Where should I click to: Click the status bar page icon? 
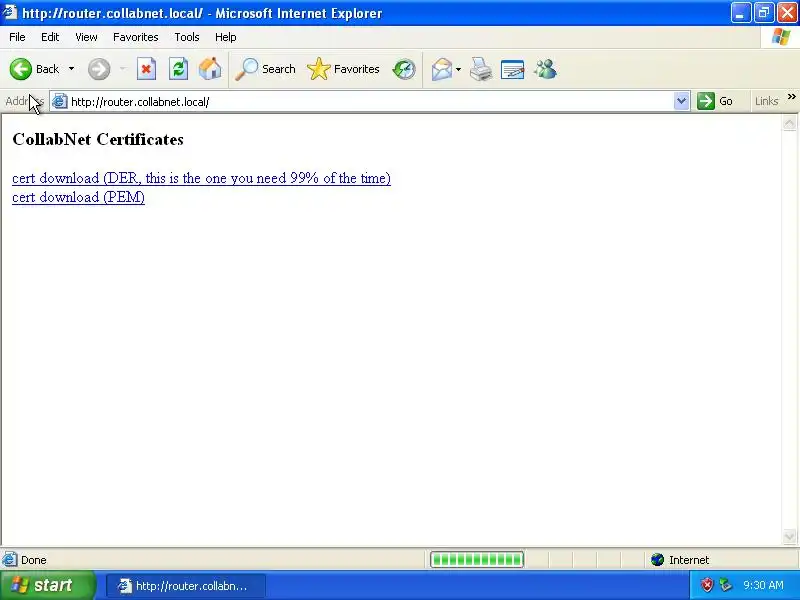[x=9, y=560]
